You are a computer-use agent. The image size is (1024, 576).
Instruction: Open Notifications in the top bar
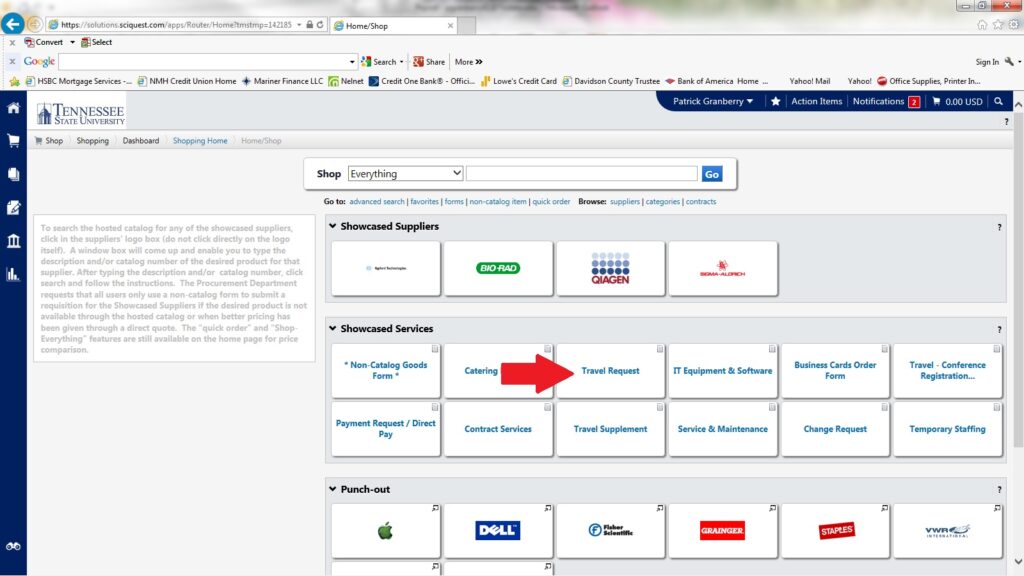point(885,102)
